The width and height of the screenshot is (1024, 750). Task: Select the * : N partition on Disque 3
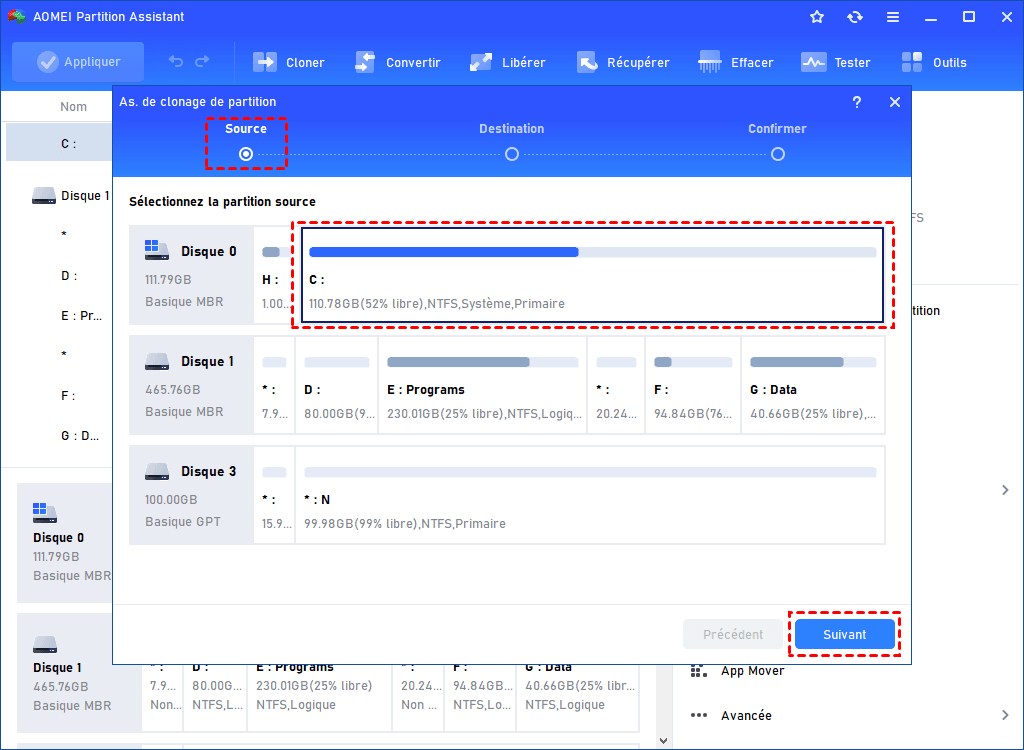pos(590,495)
